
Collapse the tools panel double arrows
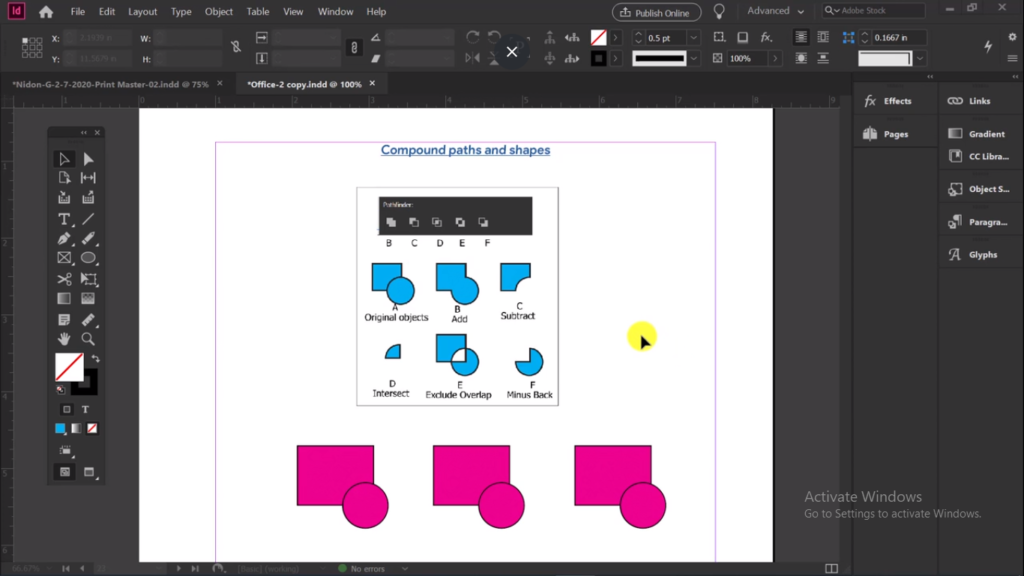(84, 133)
